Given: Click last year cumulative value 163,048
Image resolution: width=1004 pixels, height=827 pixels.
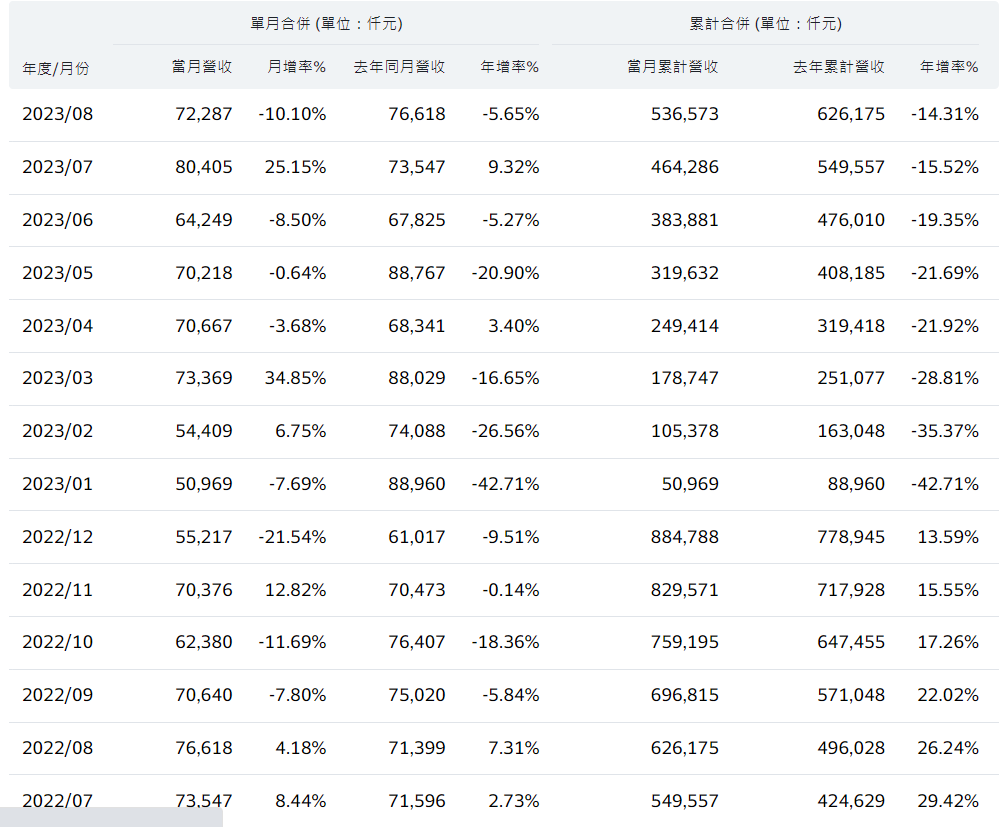Looking at the screenshot, I should click(851, 431).
